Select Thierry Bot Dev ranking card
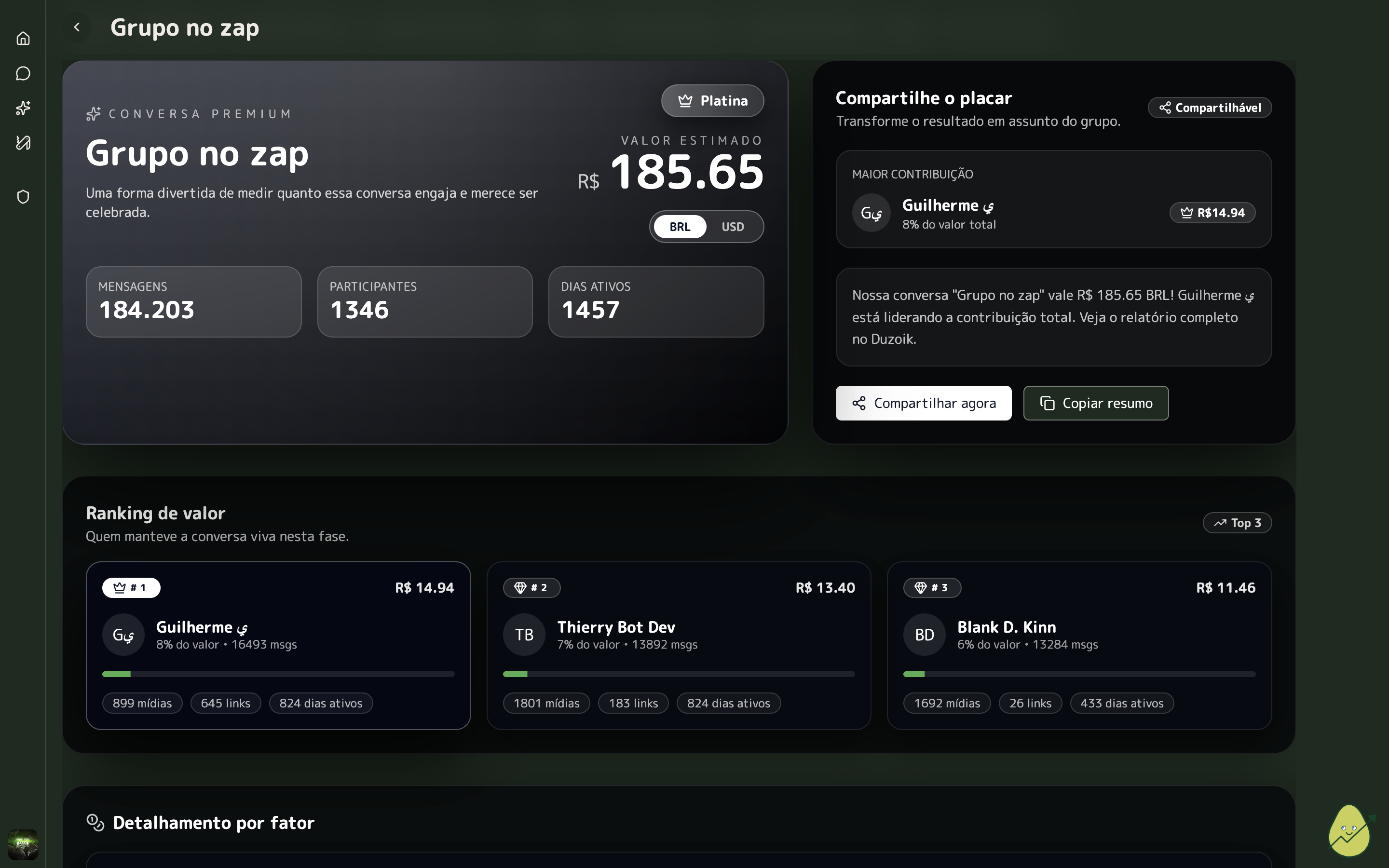Screen dimensions: 1389x868 point(679,645)
